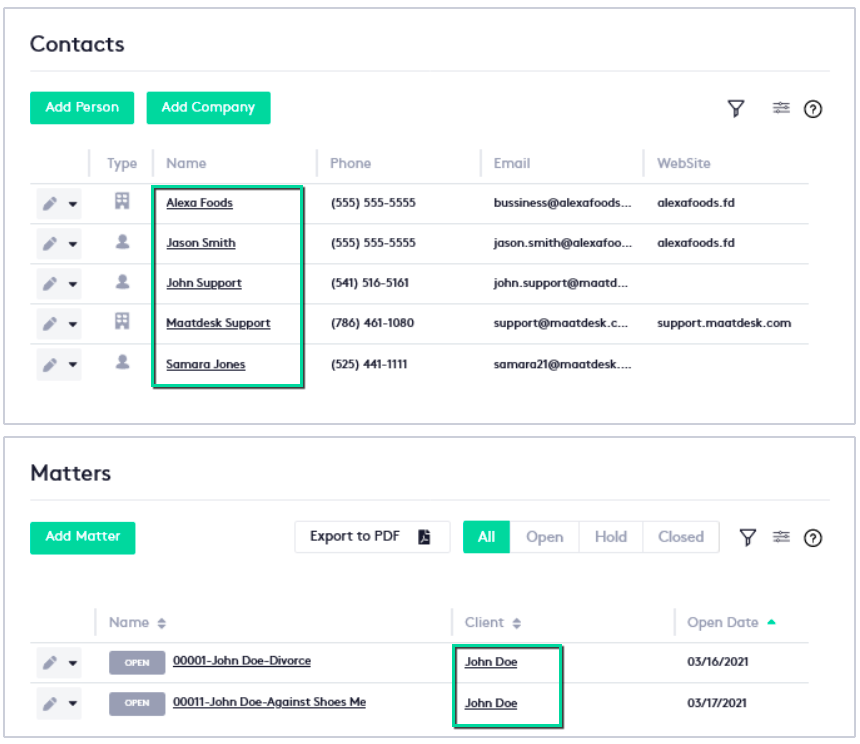This screenshot has height=744, width=860.
Task: Switch to the Open matters tab
Action: point(544,537)
